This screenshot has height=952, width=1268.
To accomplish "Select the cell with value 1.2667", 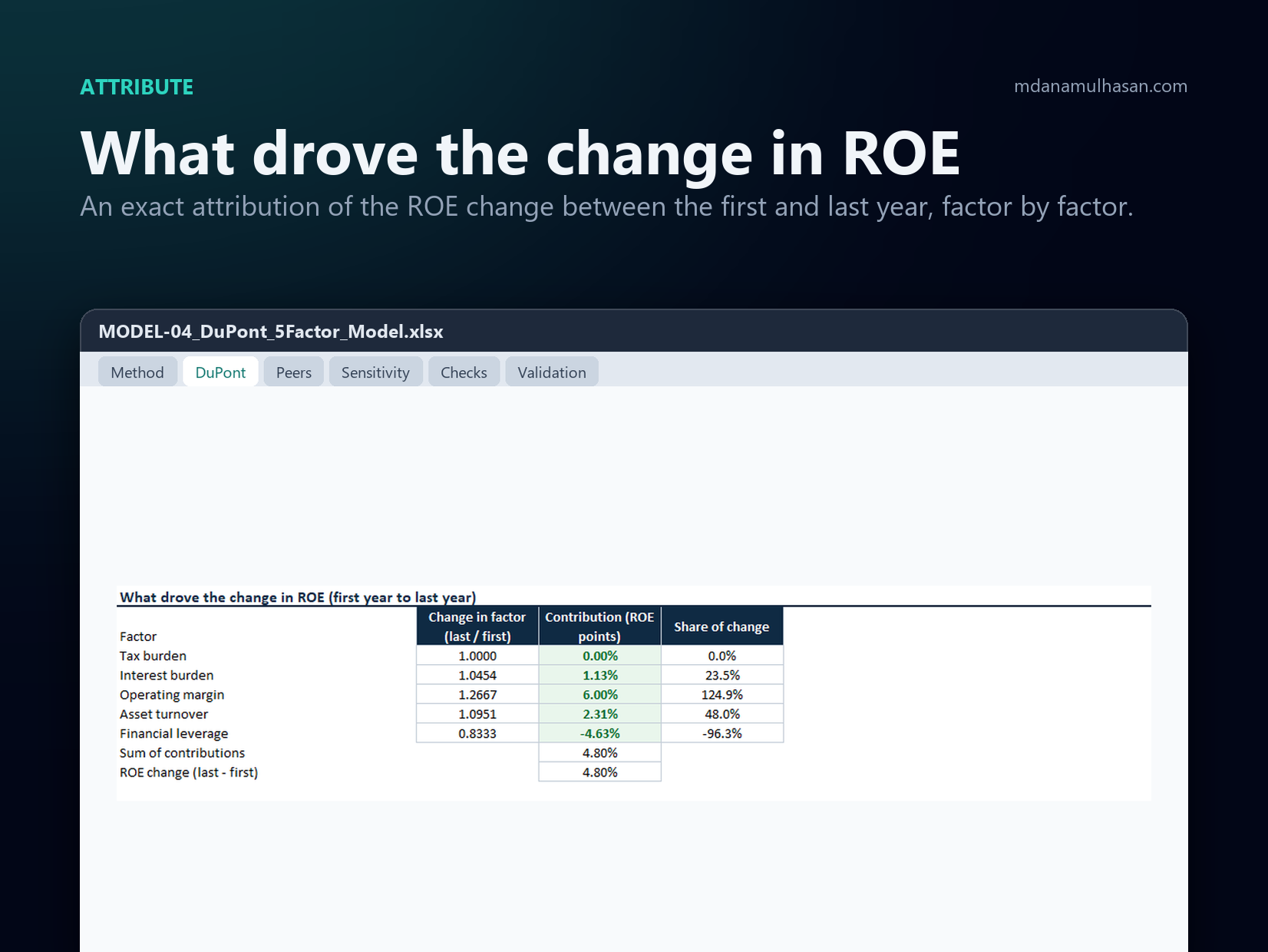I will 477,695.
